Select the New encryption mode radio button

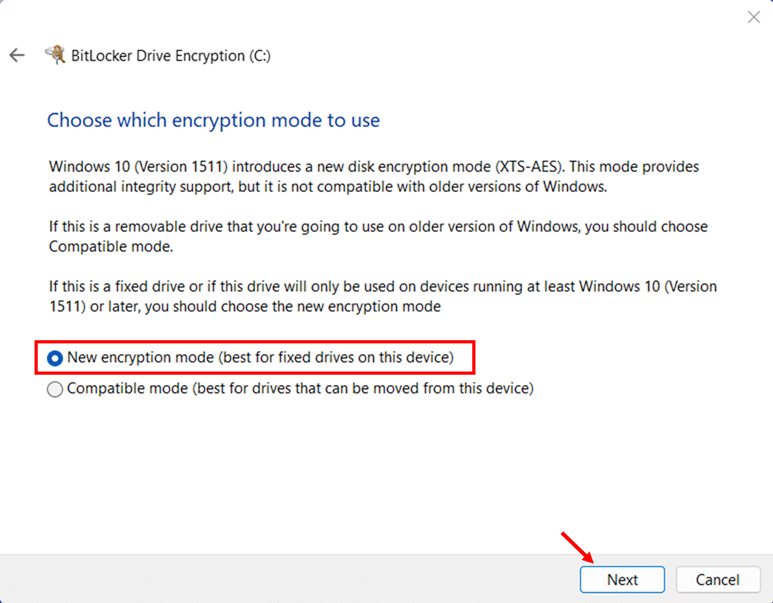coord(55,357)
